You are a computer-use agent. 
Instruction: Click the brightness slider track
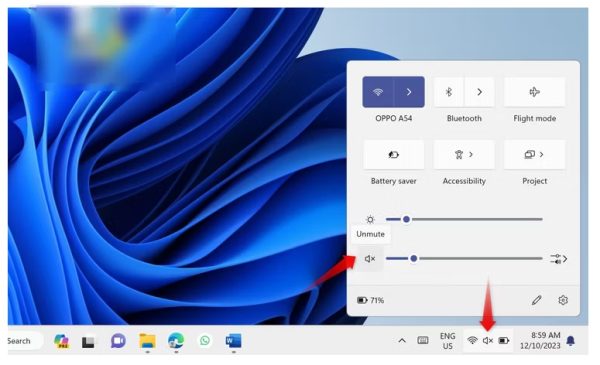464,219
